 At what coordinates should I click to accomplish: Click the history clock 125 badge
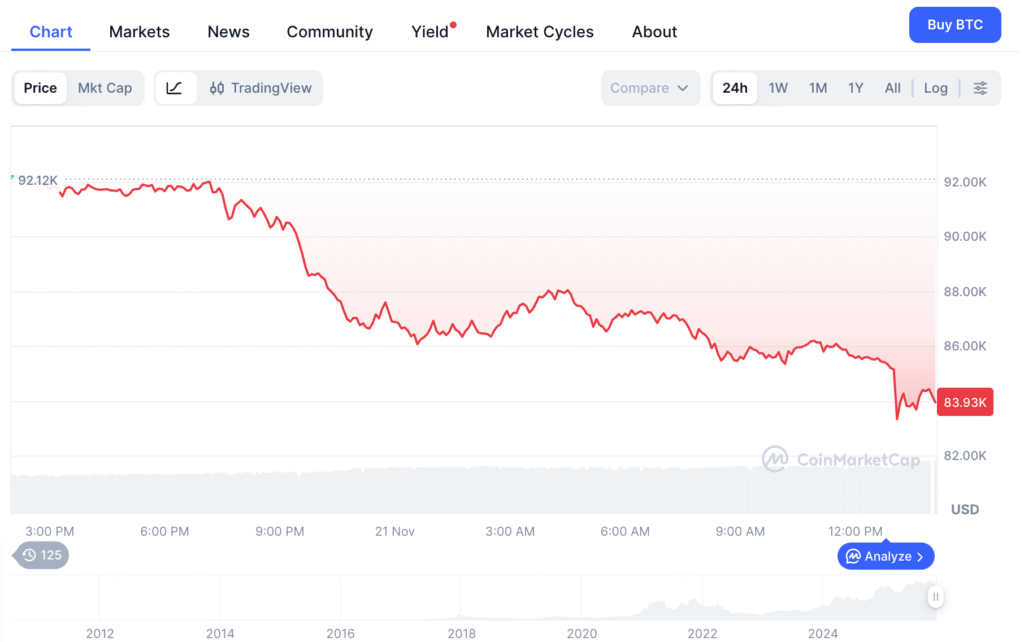click(41, 555)
